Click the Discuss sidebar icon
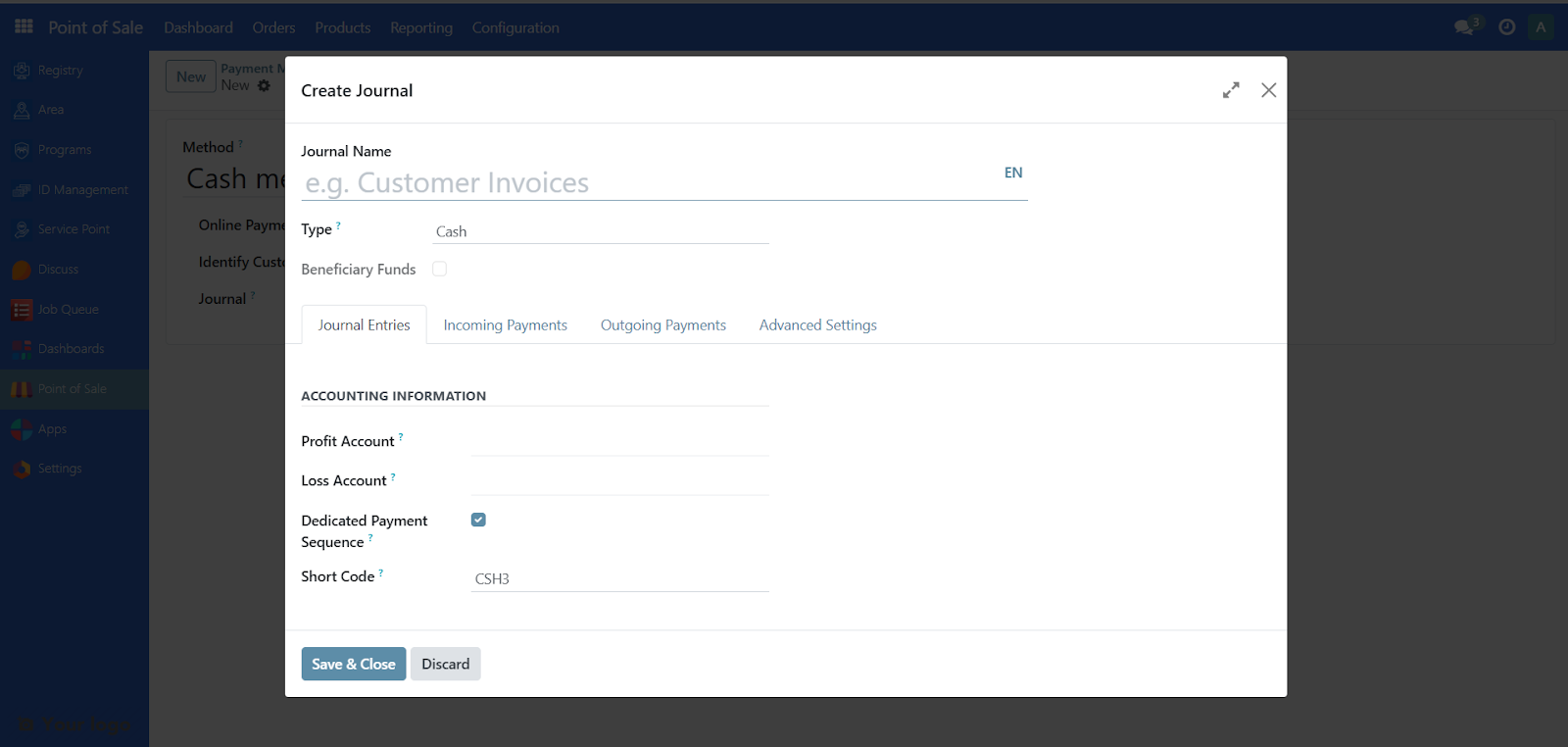 pyautogui.click(x=22, y=270)
